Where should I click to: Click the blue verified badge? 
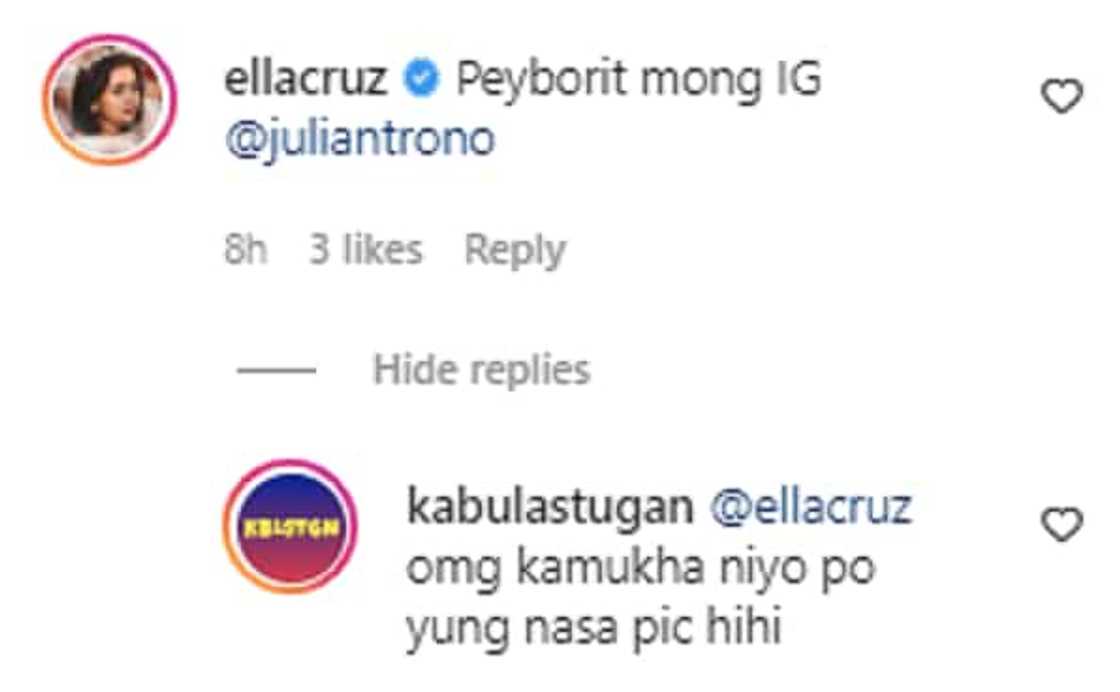[x=421, y=78]
